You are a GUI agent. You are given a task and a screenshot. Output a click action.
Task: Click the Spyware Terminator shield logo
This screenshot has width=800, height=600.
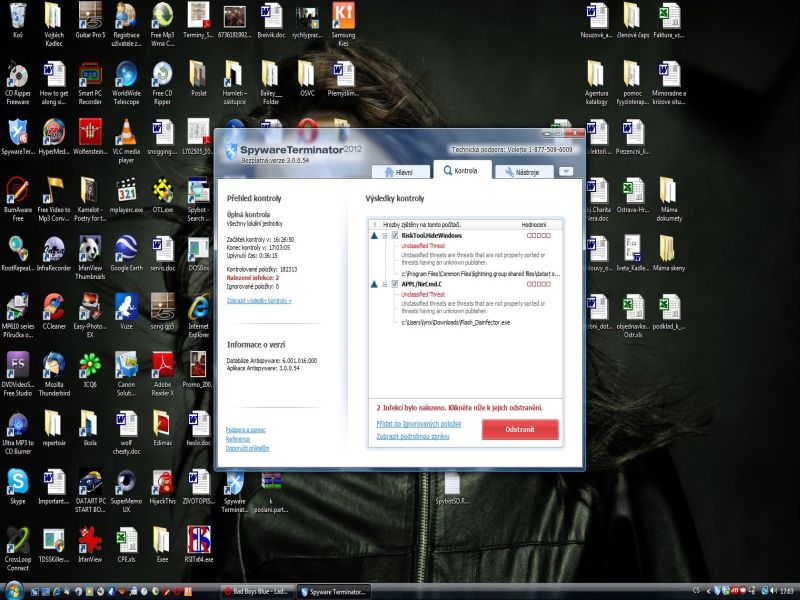231,150
